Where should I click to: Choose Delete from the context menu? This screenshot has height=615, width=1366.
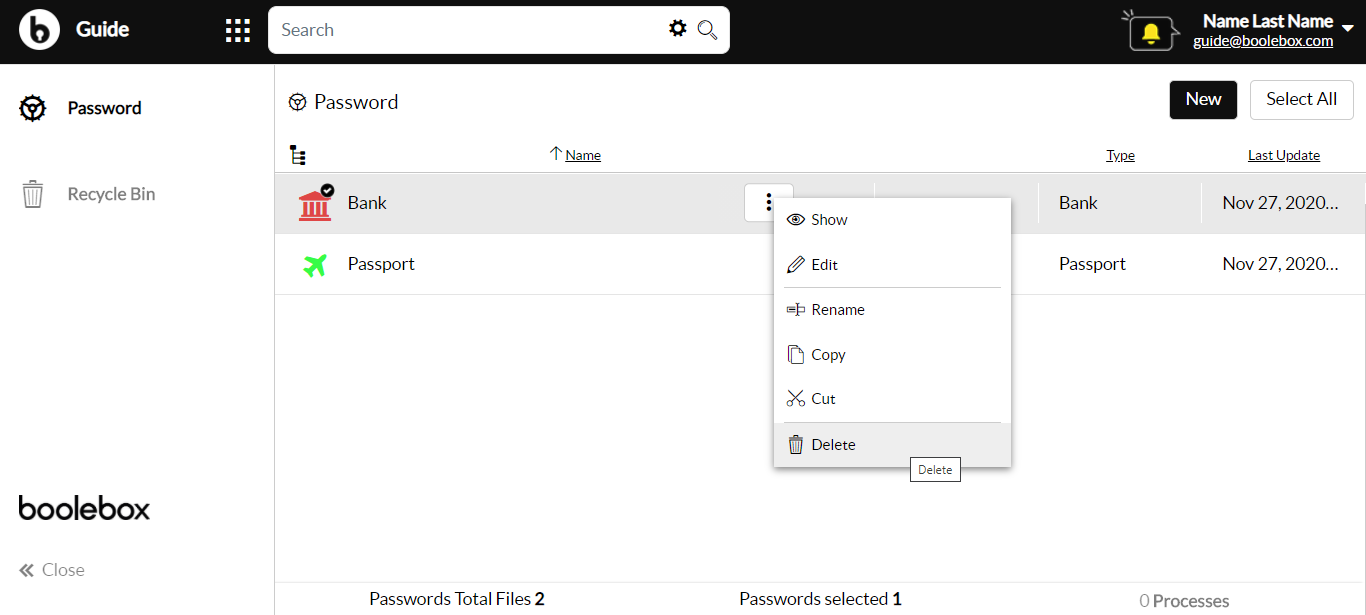click(833, 445)
